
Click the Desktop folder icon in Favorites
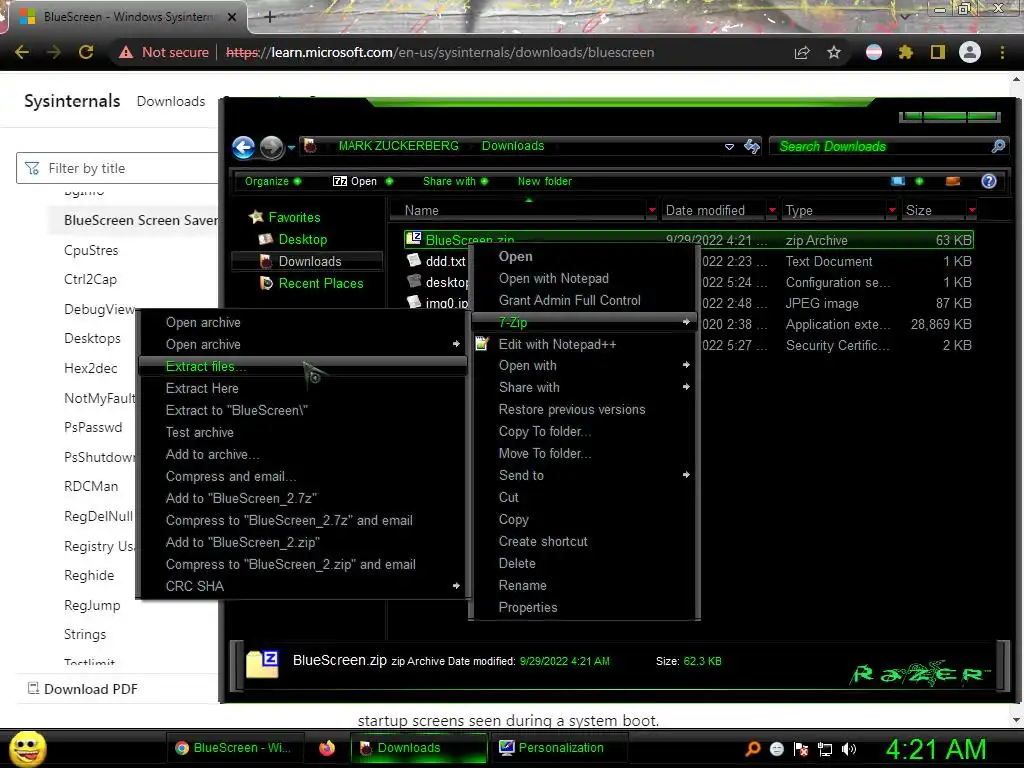pyautogui.click(x=265, y=239)
